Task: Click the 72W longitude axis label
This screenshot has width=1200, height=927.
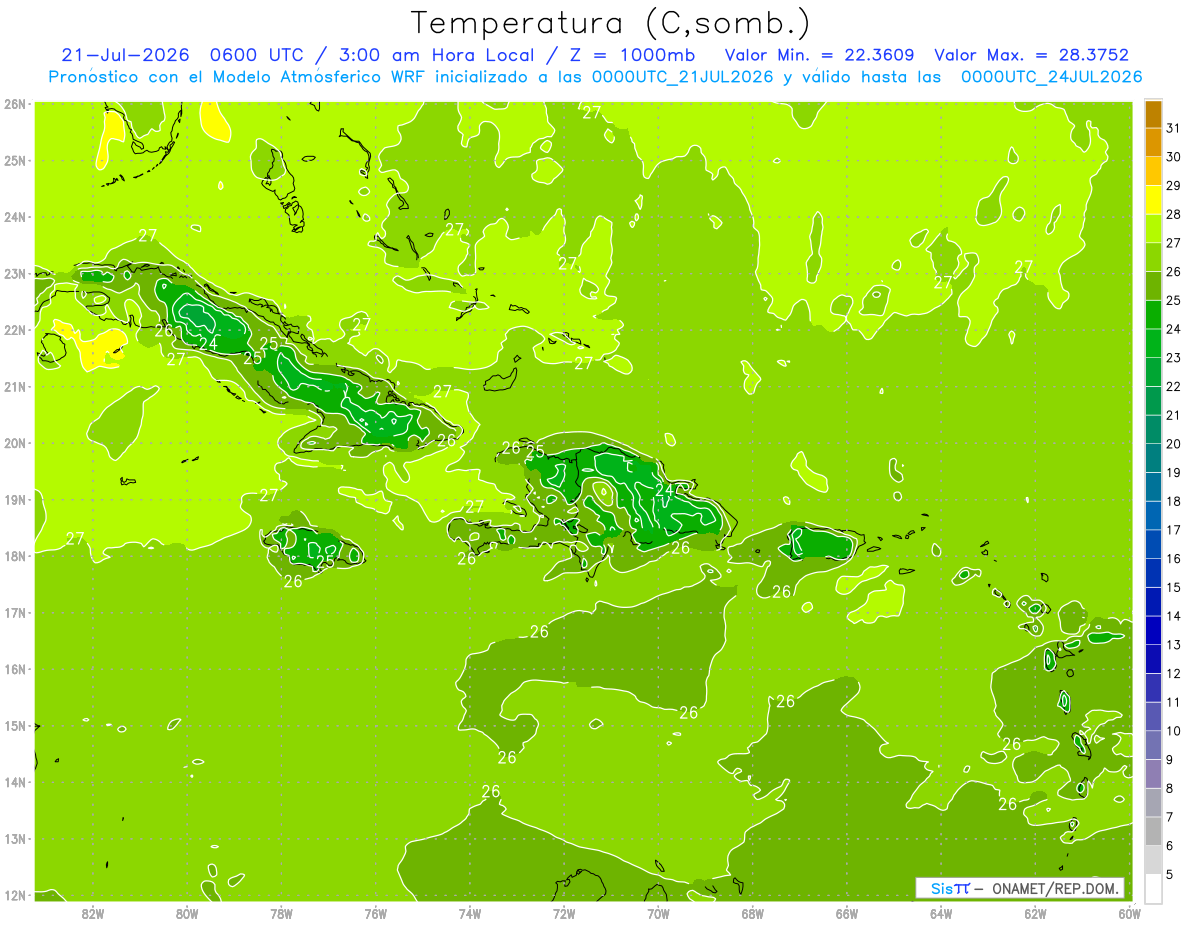Action: (564, 913)
